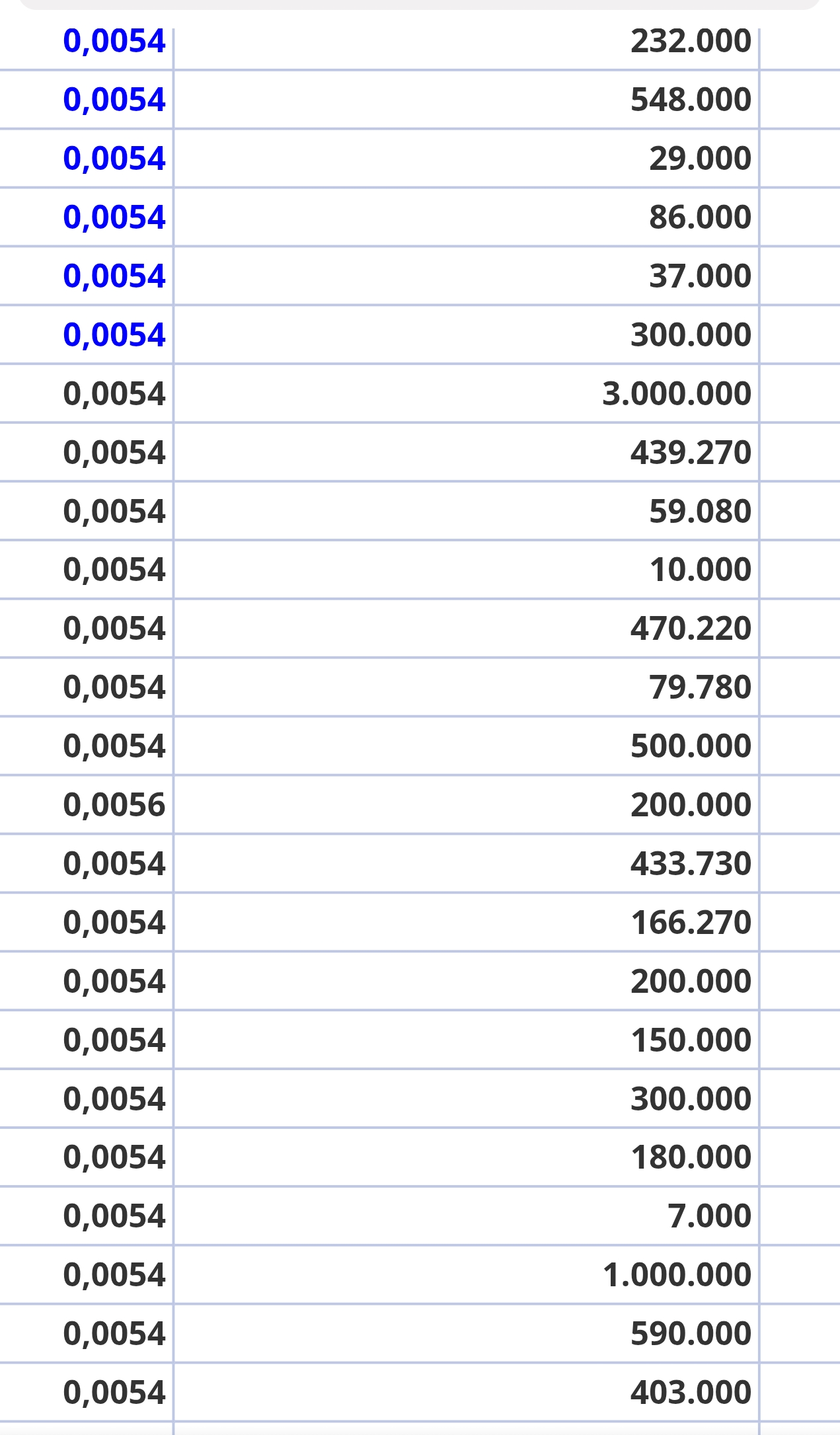Select the 0,0054 price beside 232.000
This screenshot has width=840, height=1435.
click(114, 41)
